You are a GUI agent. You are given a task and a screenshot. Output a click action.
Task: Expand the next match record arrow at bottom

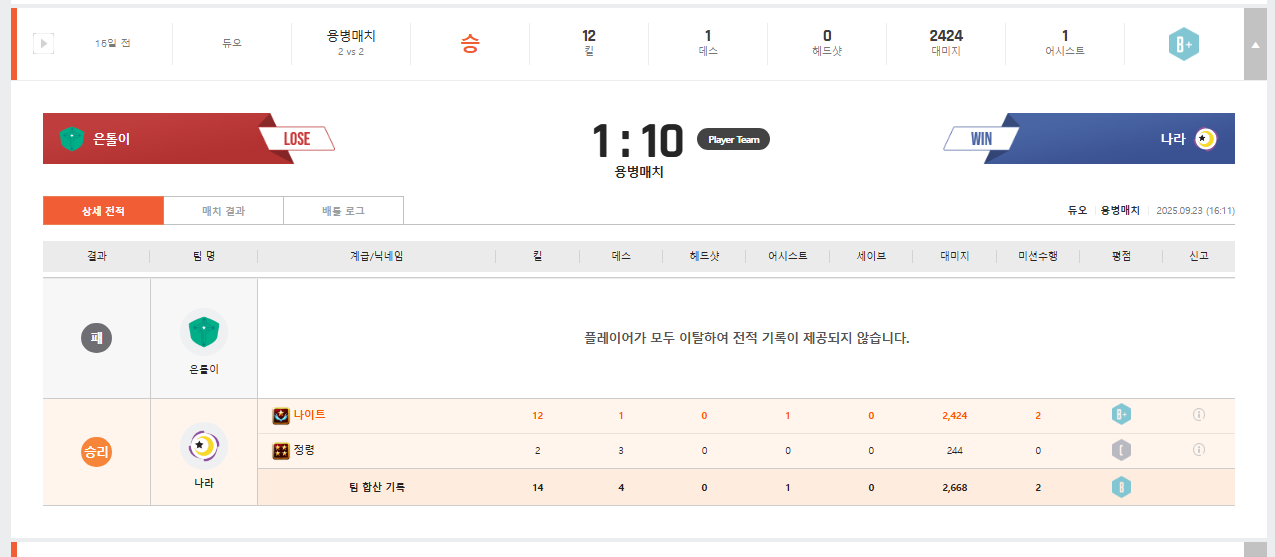1254,550
